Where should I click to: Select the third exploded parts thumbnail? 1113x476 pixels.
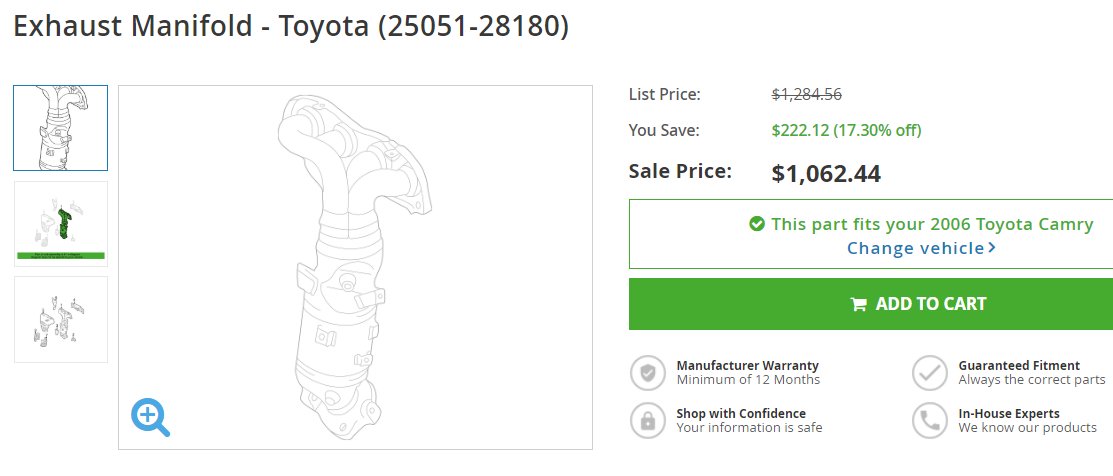click(x=60, y=319)
